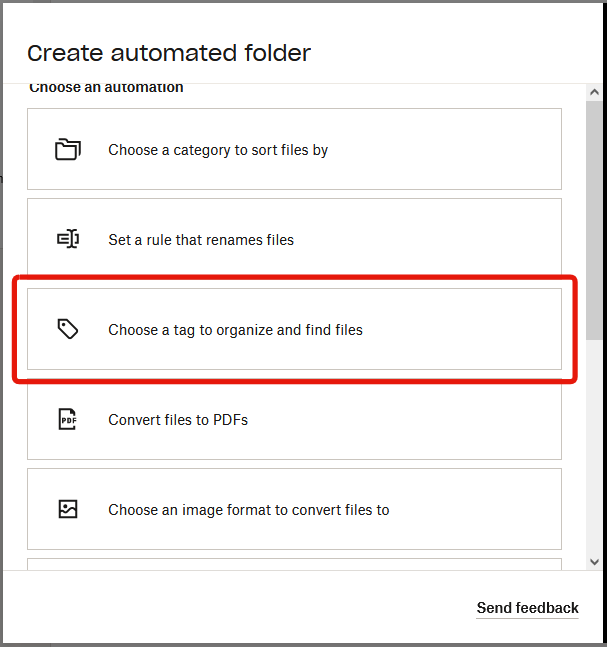Image resolution: width=607 pixels, height=647 pixels.
Task: Open the Send feedback link
Action: [x=527, y=608]
